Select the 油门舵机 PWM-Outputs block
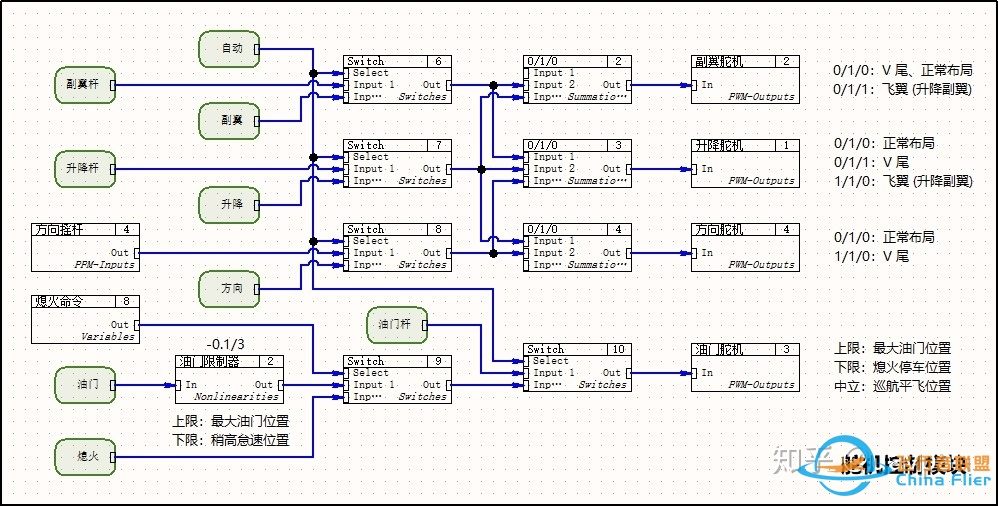998x506 pixels. (x=745, y=367)
